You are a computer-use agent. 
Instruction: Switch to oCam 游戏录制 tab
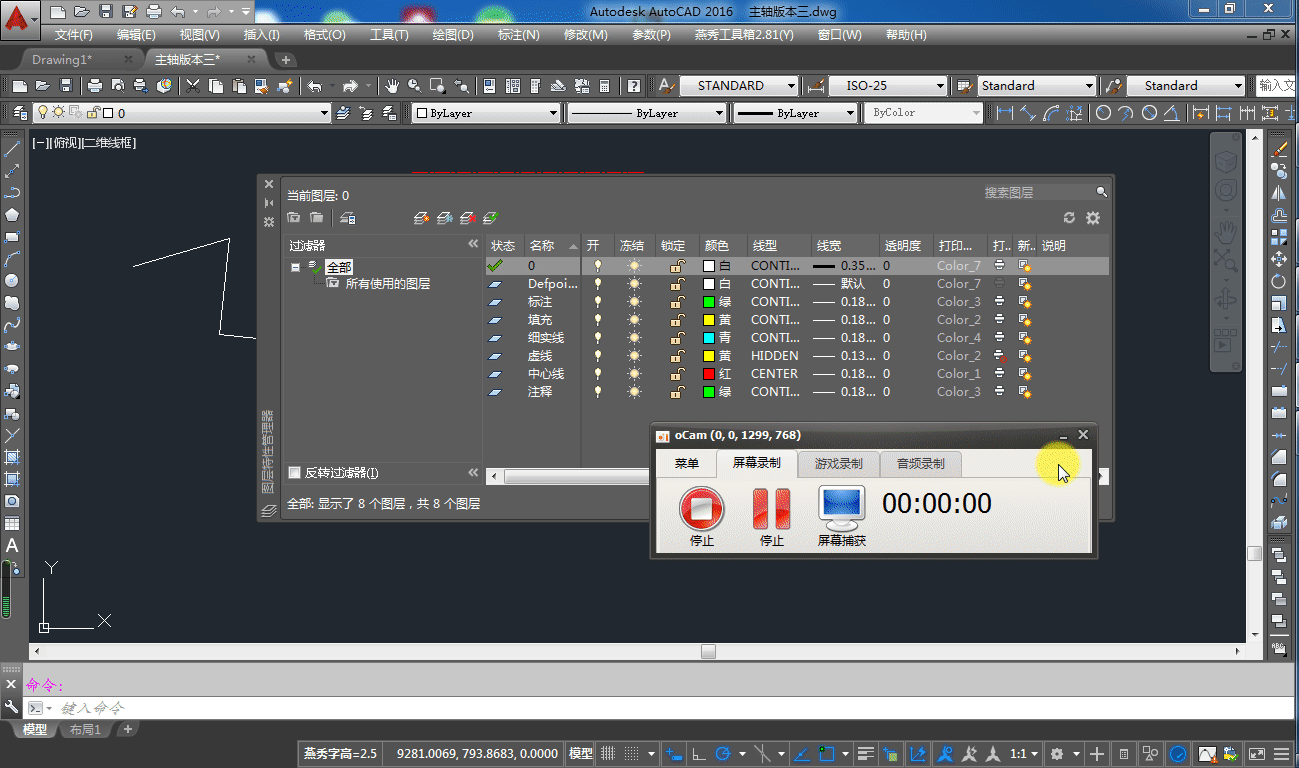pyautogui.click(x=838, y=464)
